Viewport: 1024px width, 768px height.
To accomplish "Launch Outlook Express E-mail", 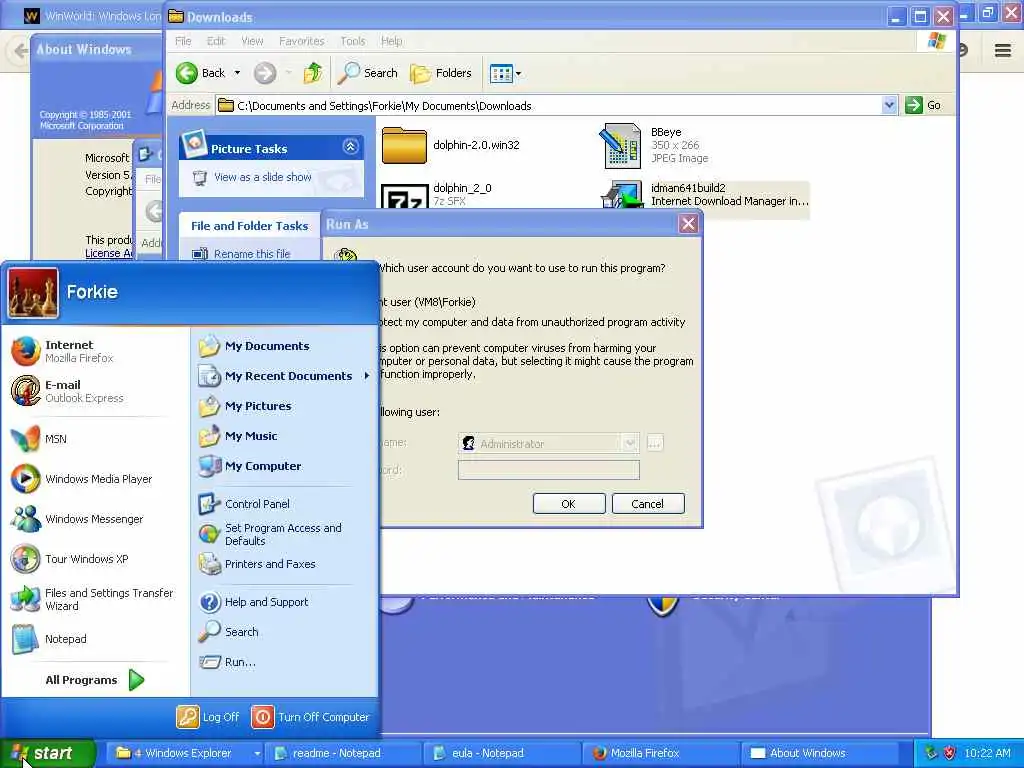I will click(x=67, y=391).
